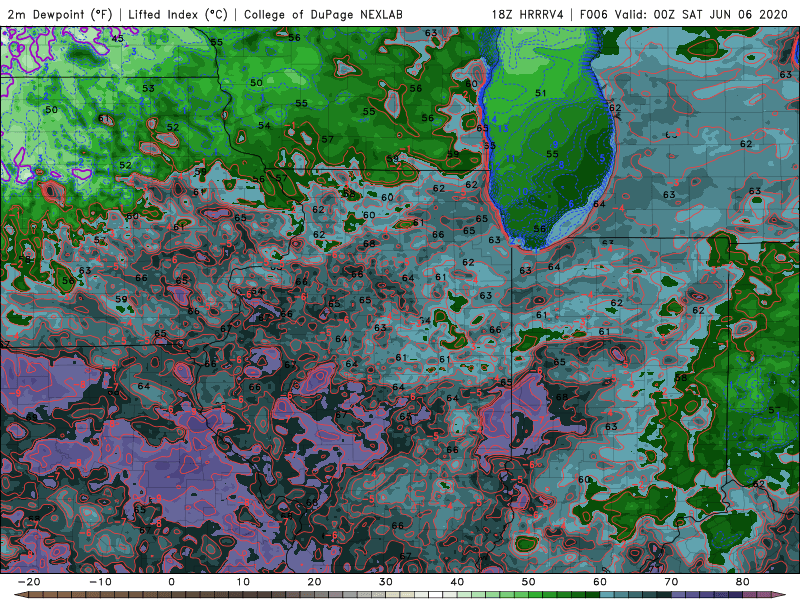
Task: Click the 'College of DuPage NEXLAB' credit text
Action: pos(323,15)
